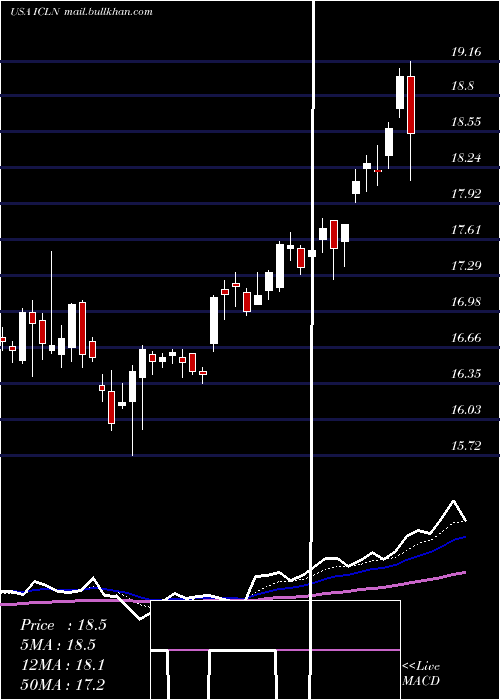Image resolution: width=500 pixels, height=700 pixels.
Task: Click the 16.03 price axis label
Action: tap(466, 410)
